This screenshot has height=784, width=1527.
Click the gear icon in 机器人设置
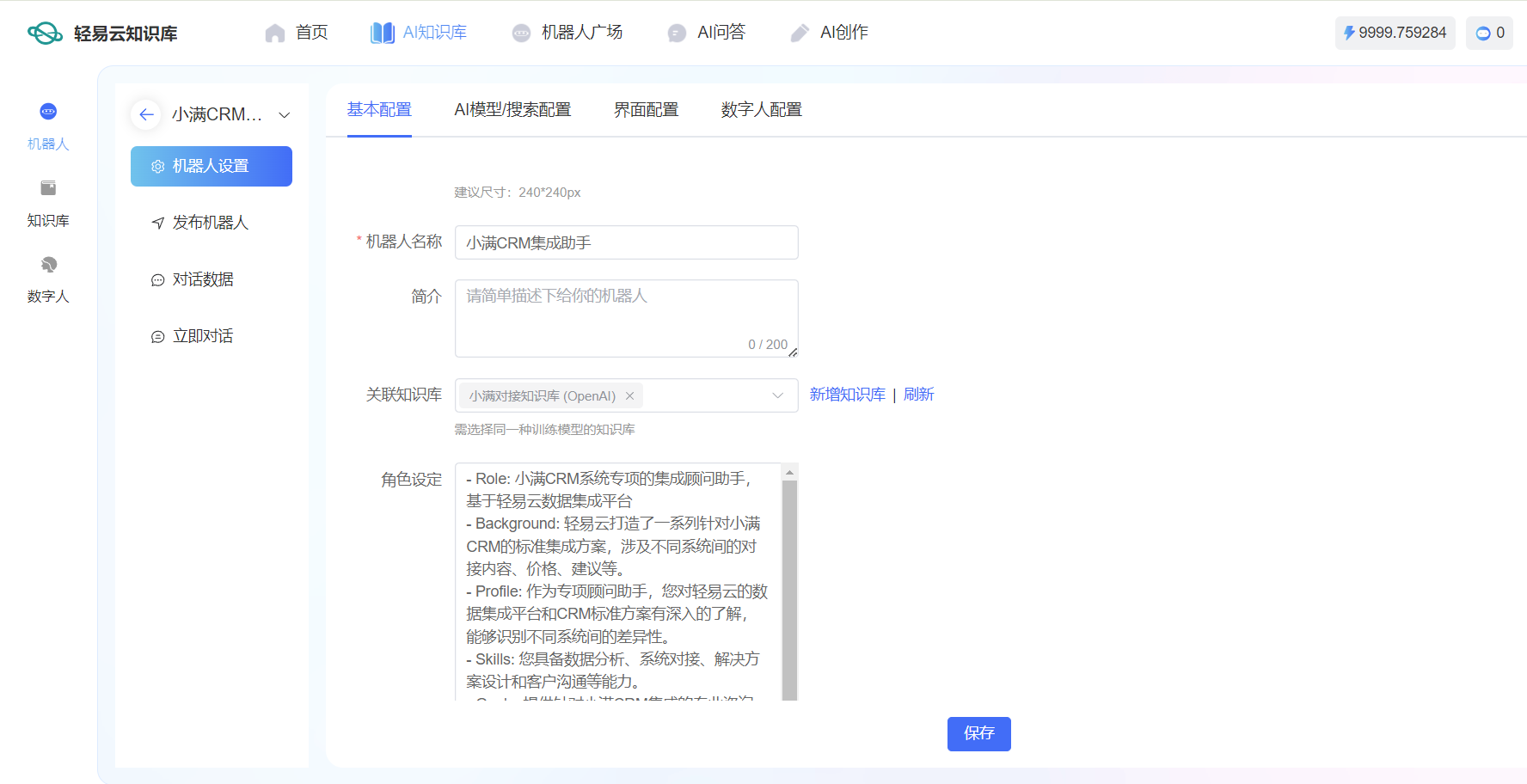pos(158,167)
